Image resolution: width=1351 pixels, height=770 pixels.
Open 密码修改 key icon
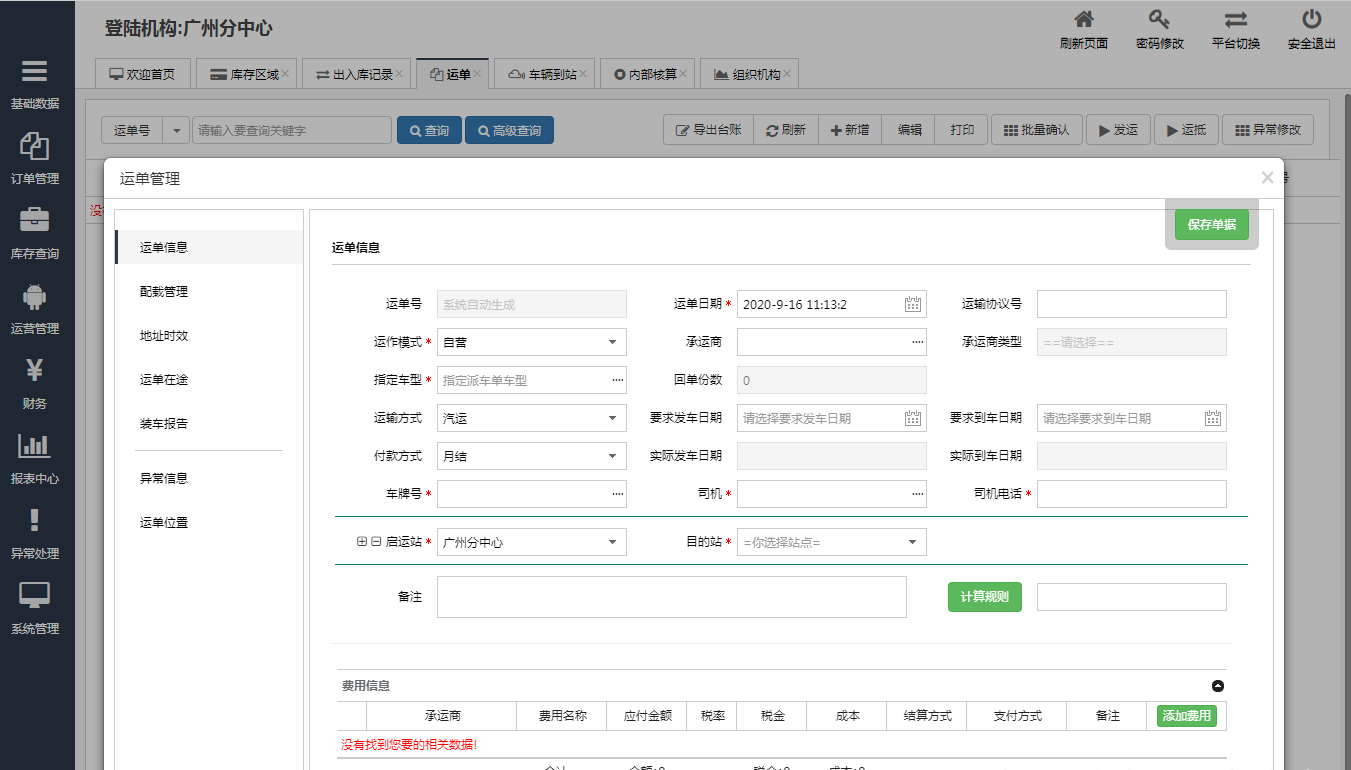click(1159, 20)
